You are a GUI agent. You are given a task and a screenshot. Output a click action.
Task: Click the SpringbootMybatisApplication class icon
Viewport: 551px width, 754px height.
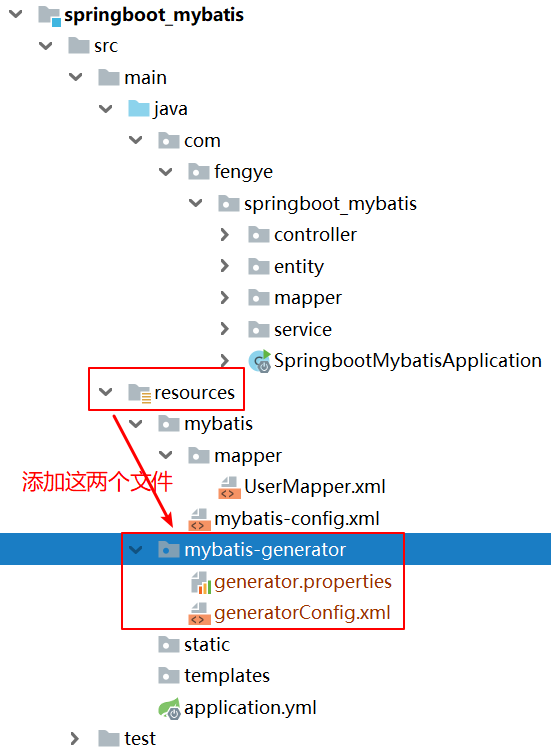(x=260, y=361)
